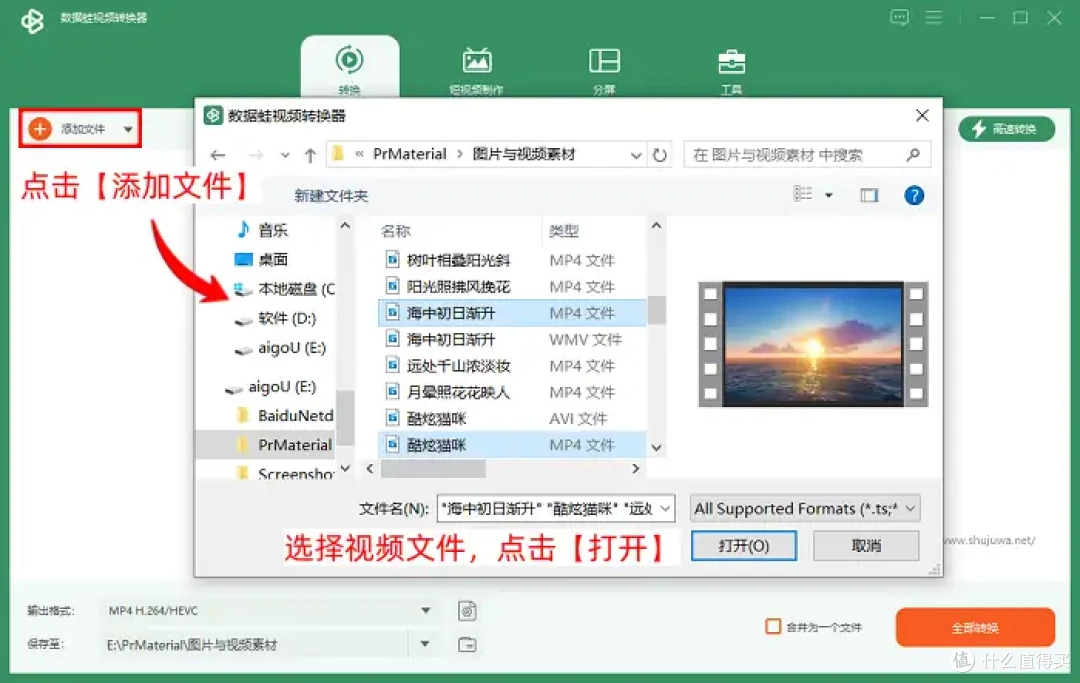Click the app logo in title bar
1080x683 pixels.
click(x=32, y=20)
